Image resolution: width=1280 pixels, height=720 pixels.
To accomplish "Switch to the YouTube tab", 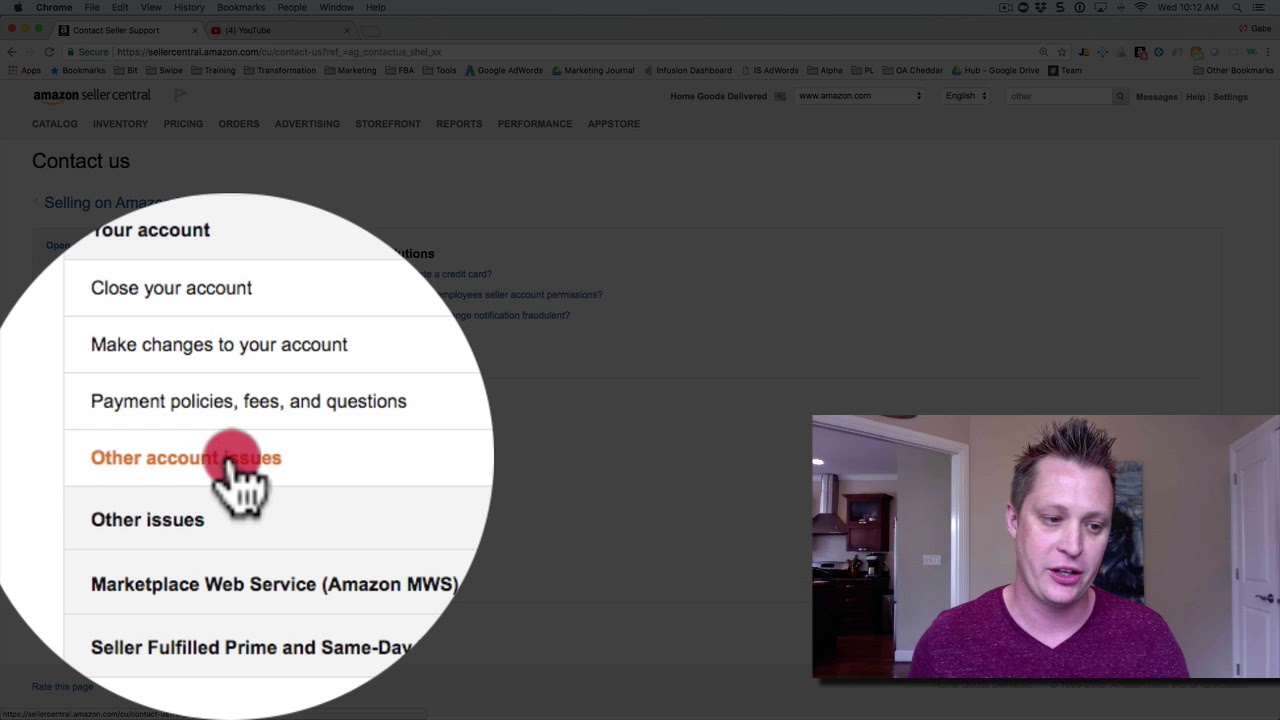I will pyautogui.click(x=280, y=30).
